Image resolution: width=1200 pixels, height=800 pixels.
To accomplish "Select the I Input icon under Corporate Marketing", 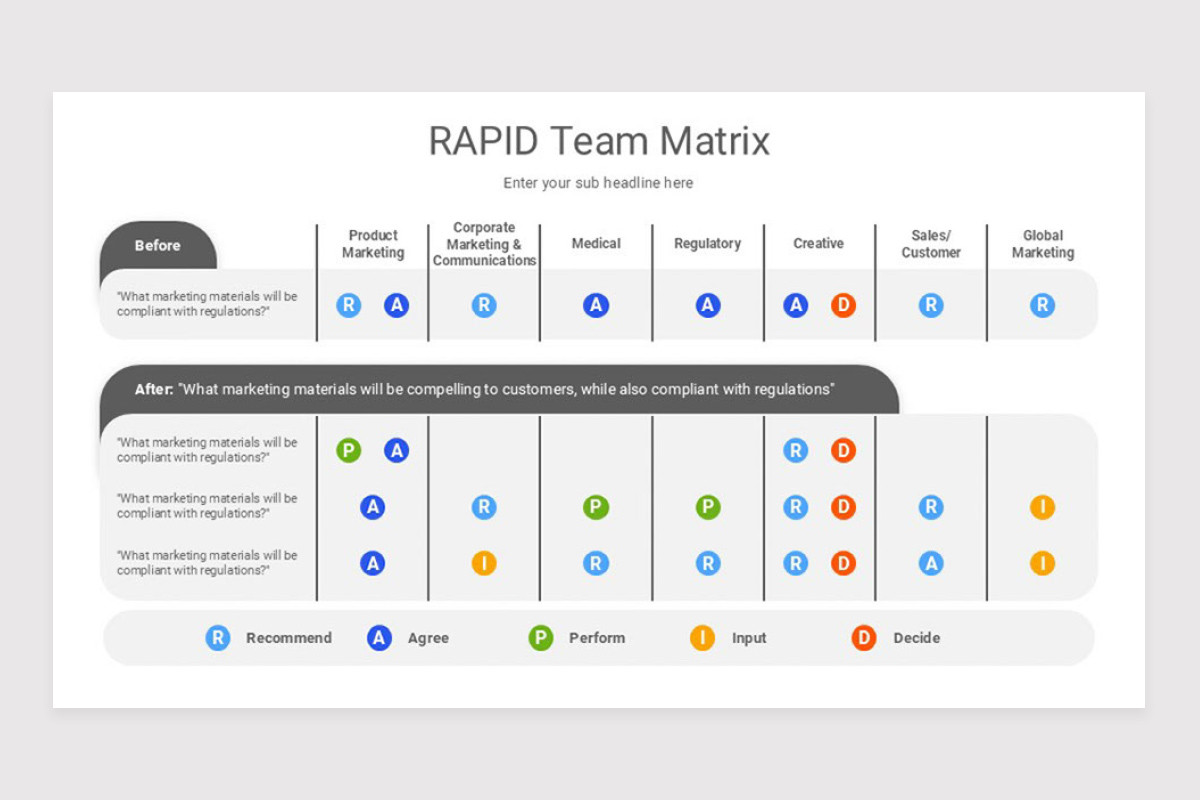I will pos(484,563).
